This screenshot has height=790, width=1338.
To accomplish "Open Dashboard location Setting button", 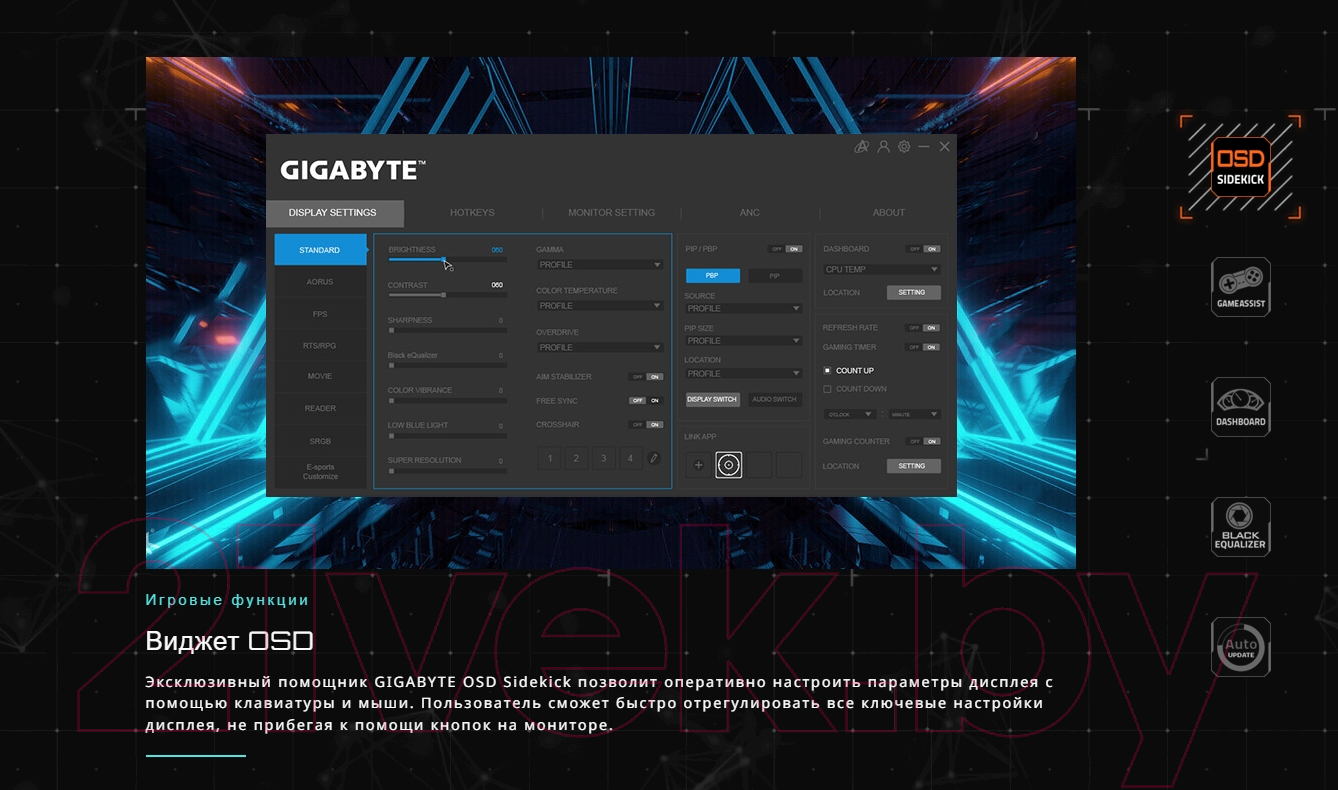I will point(913,293).
